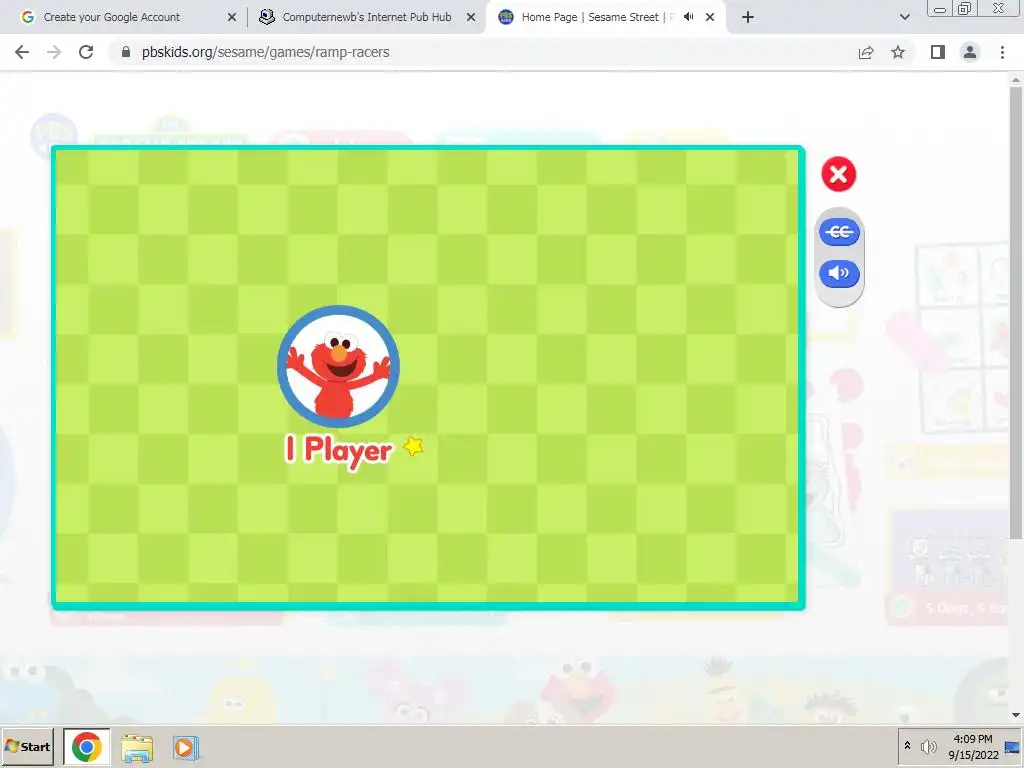Screen dimensions: 1024x768
Task: Open a new browser tab
Action: tap(748, 17)
